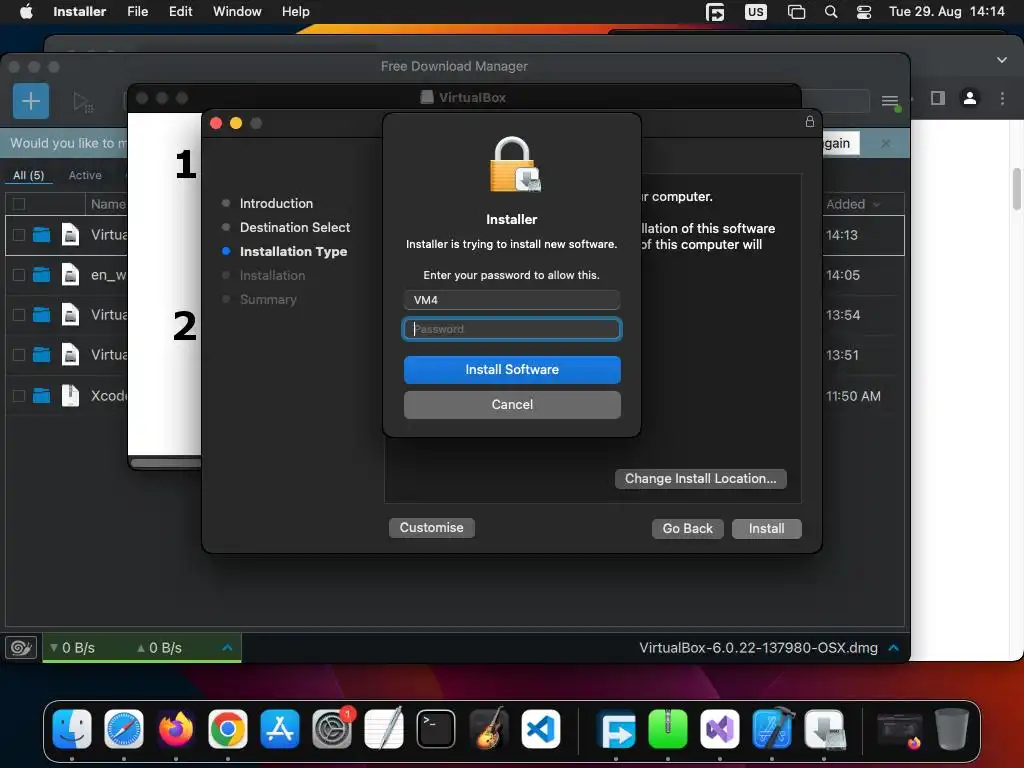Open the File menu
The width and height of the screenshot is (1024, 768).
[x=138, y=12]
